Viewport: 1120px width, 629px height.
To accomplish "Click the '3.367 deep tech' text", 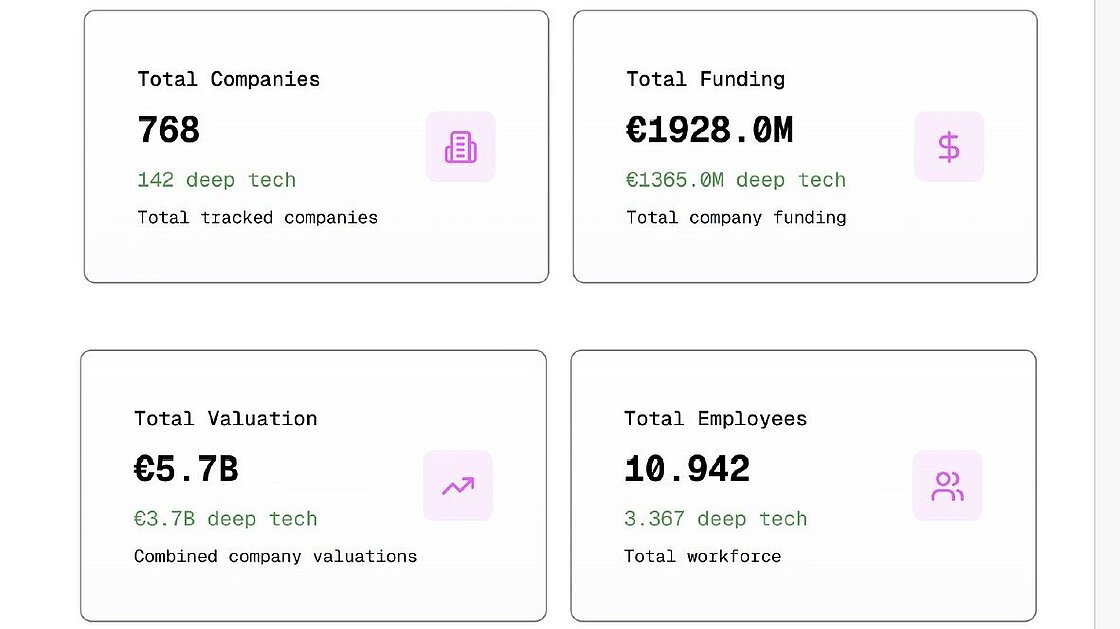I will click(x=715, y=519).
